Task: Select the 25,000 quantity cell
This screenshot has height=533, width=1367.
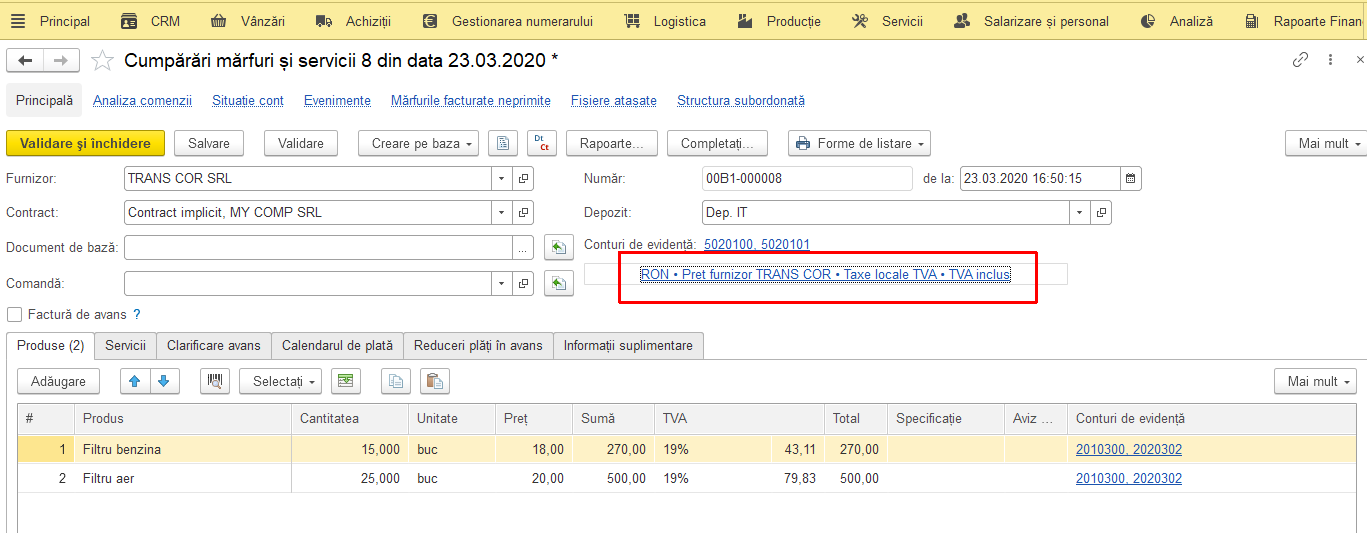Action: (350, 478)
